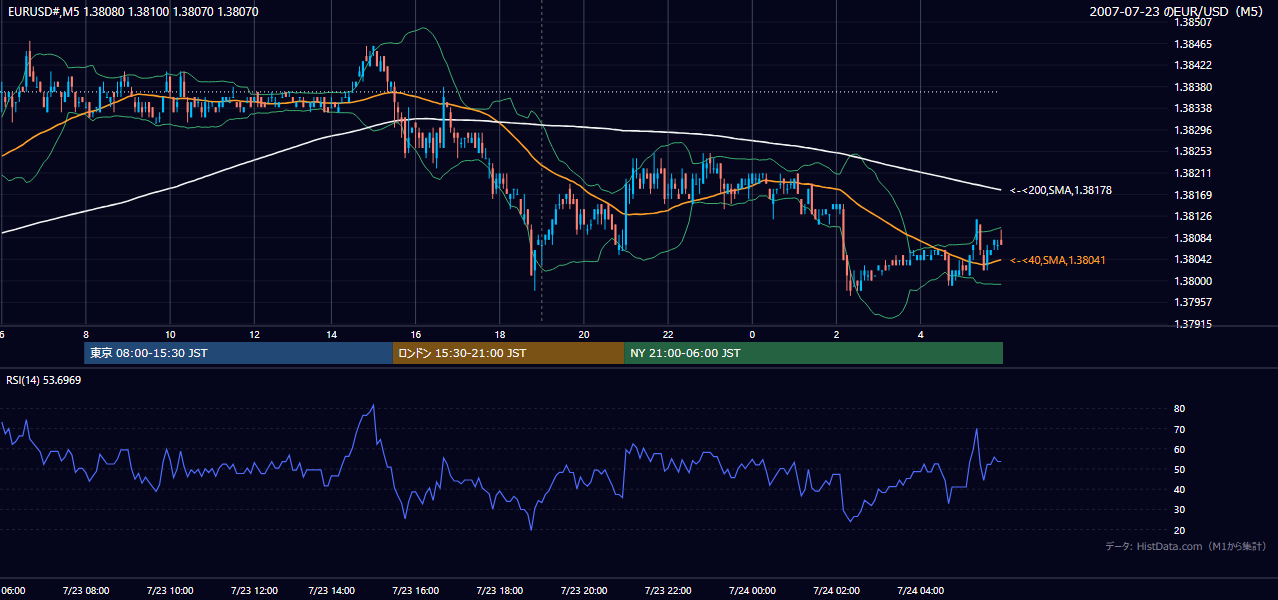Click the 1.38211 price axis label
Image resolution: width=1278 pixels, height=600 pixels.
(1193, 173)
